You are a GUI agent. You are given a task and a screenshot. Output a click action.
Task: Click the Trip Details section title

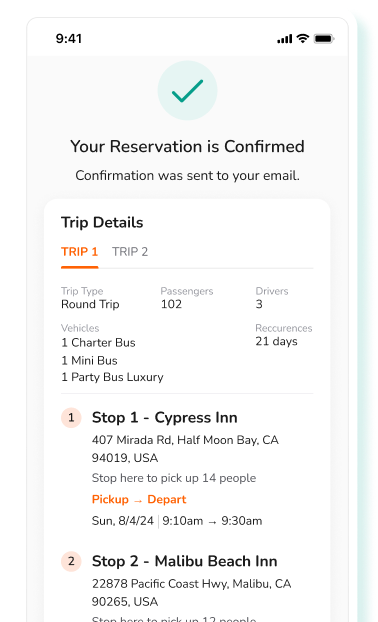[102, 222]
